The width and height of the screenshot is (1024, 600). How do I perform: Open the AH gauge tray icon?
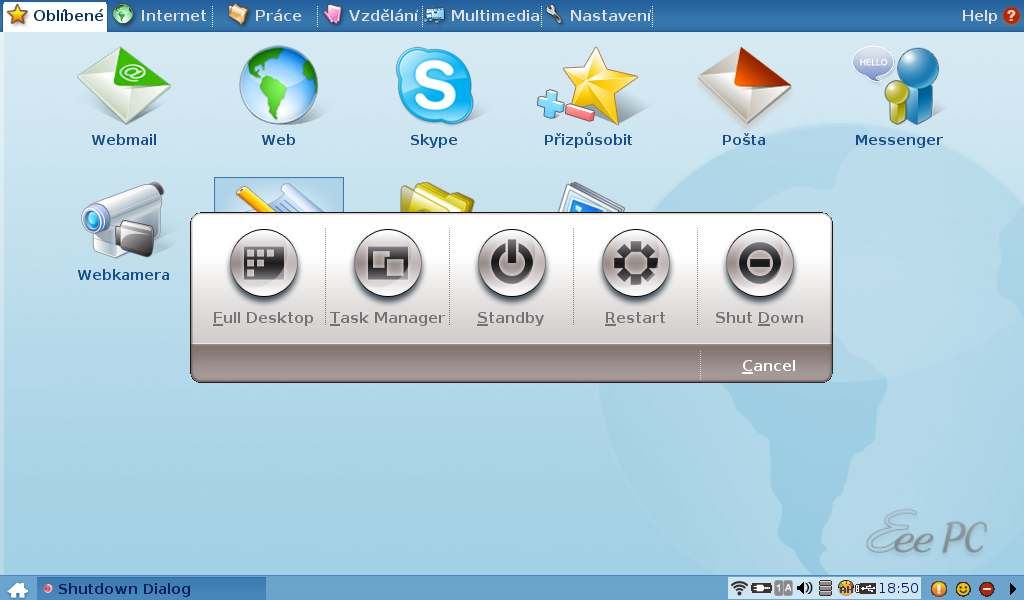846,588
